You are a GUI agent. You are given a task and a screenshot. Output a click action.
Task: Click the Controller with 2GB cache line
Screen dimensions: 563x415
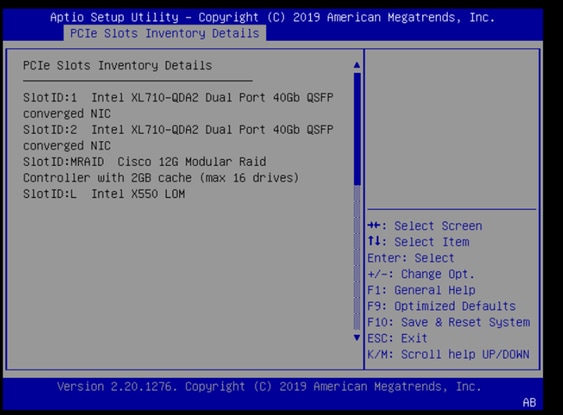pyautogui.click(x=161, y=178)
